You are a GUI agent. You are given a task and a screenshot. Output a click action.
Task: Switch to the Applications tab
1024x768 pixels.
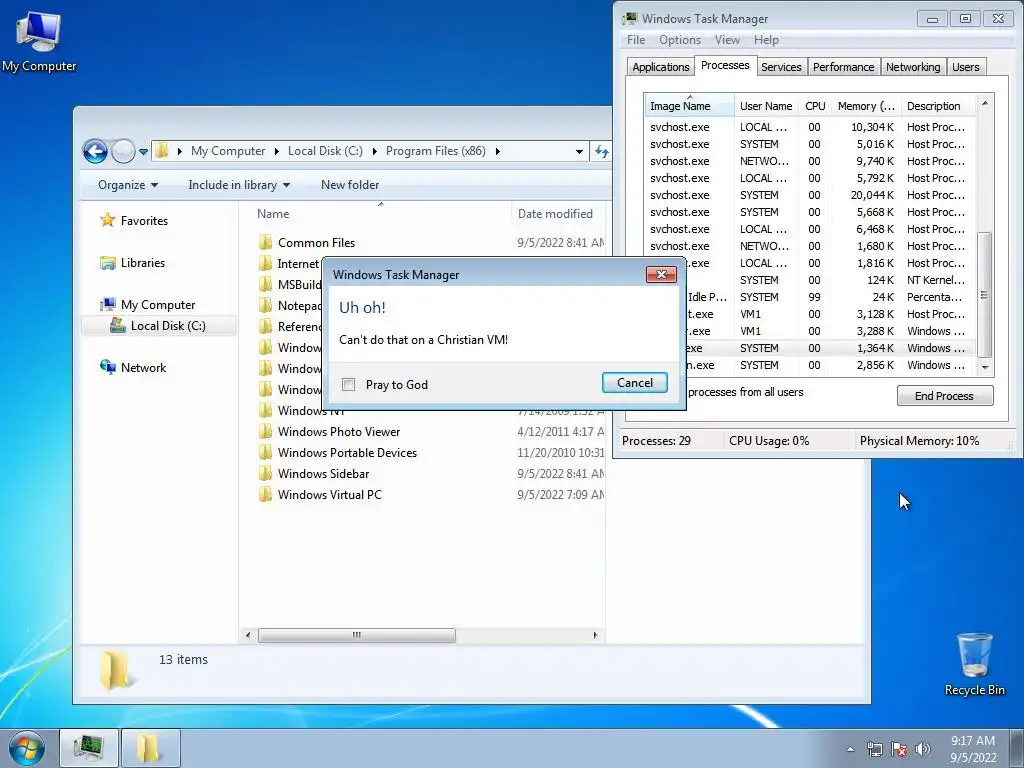tap(660, 67)
